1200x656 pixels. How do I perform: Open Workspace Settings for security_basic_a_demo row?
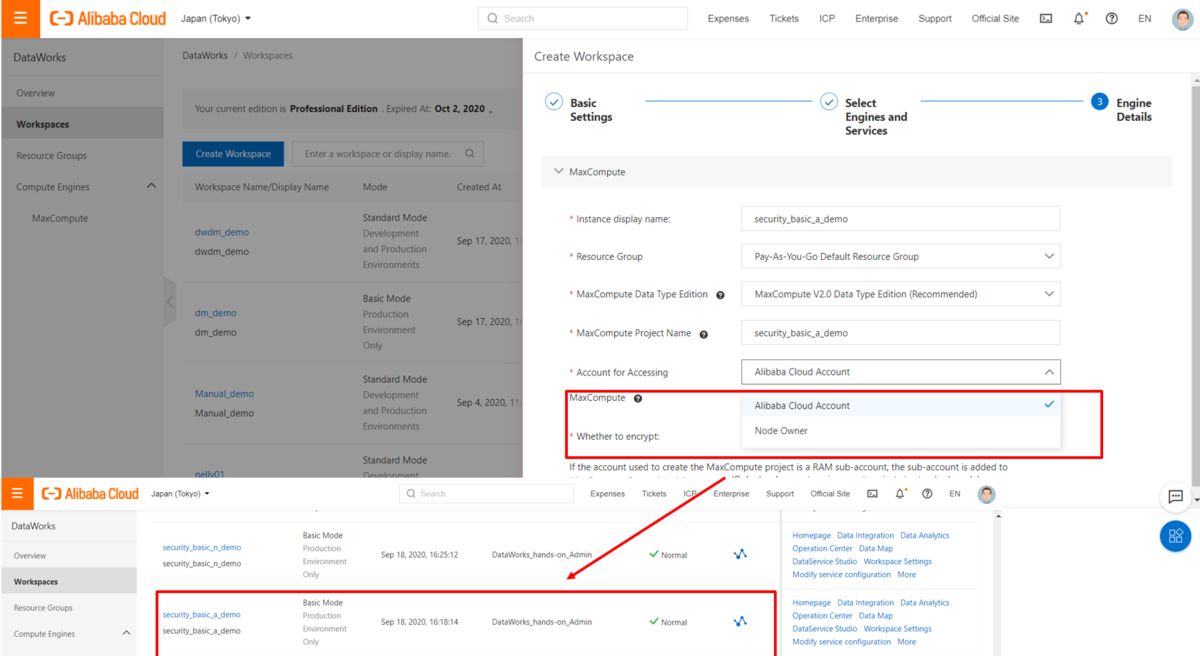coord(898,629)
